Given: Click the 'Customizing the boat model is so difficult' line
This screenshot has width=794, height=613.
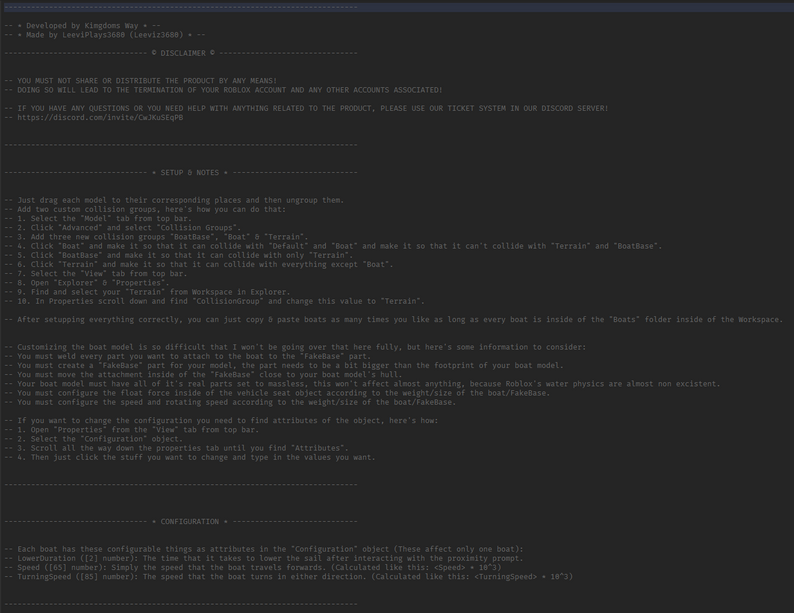Looking at the screenshot, I should pos(295,347).
